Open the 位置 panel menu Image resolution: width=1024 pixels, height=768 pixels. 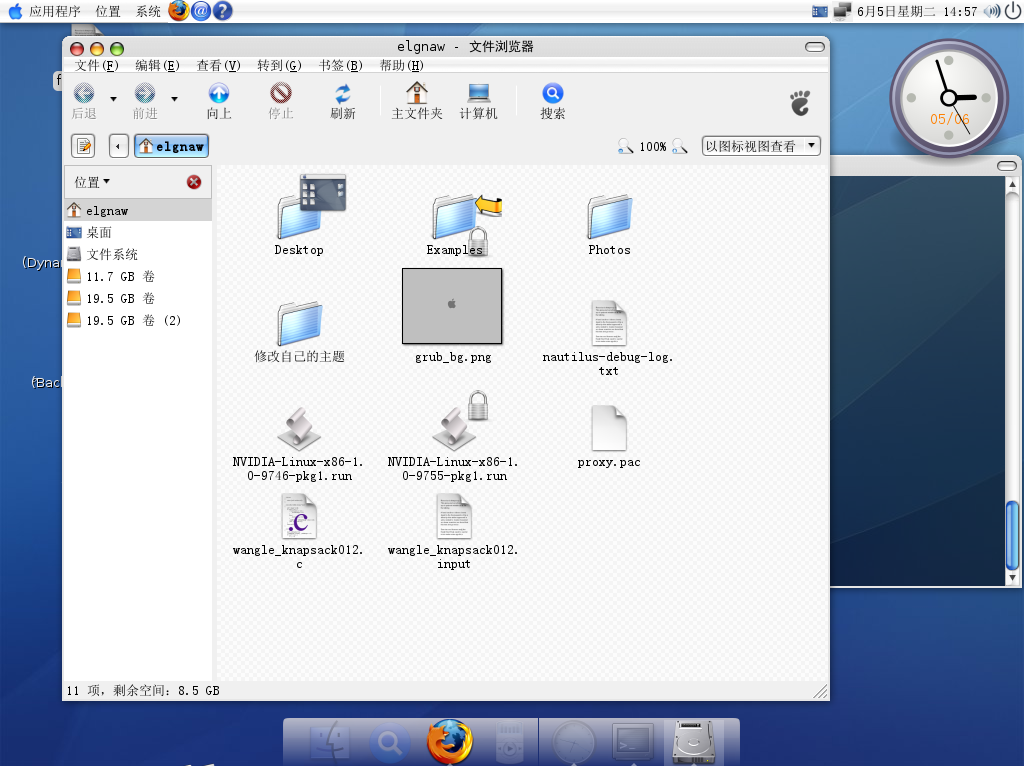pos(108,11)
